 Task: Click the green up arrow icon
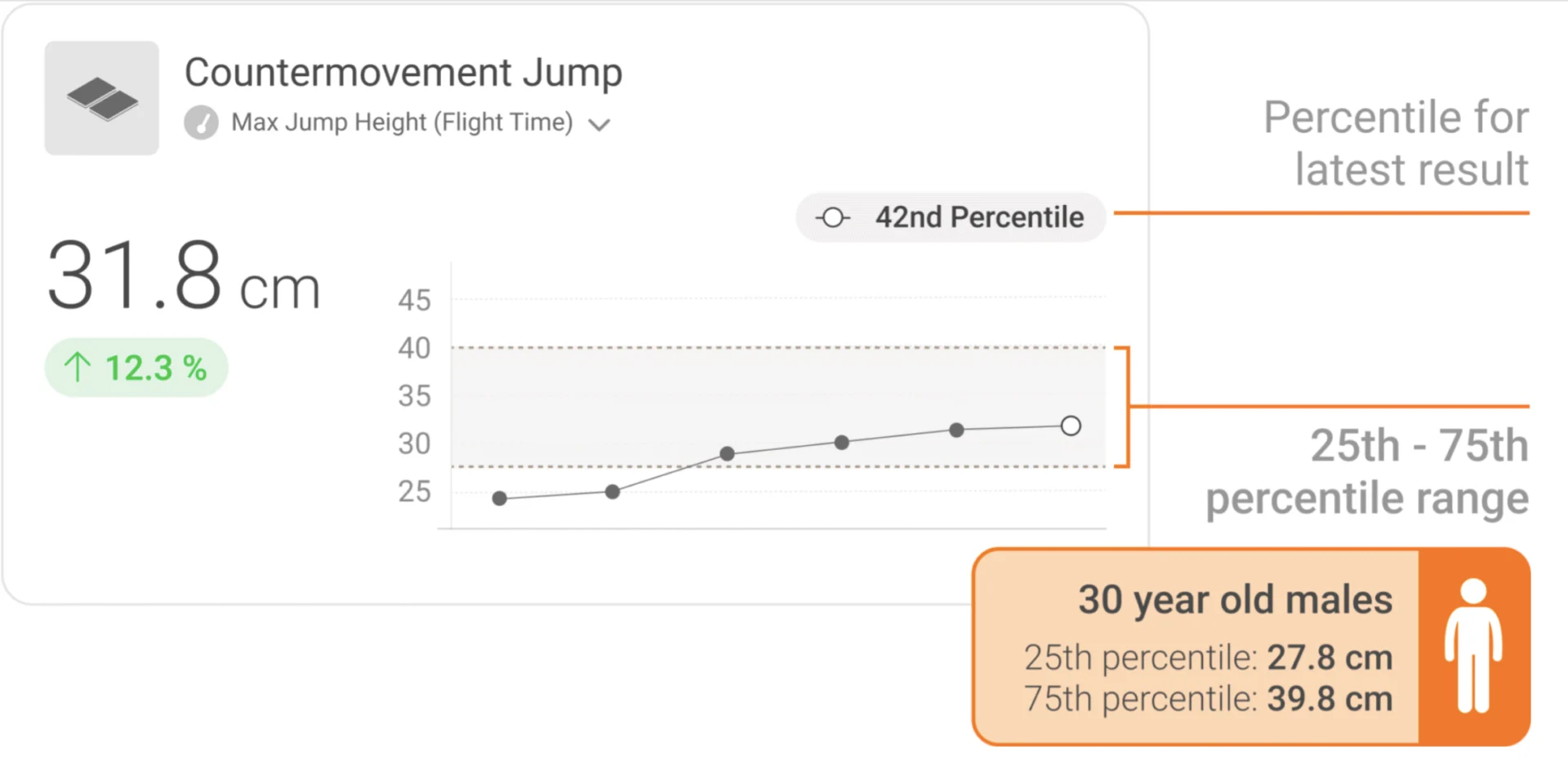(x=78, y=367)
